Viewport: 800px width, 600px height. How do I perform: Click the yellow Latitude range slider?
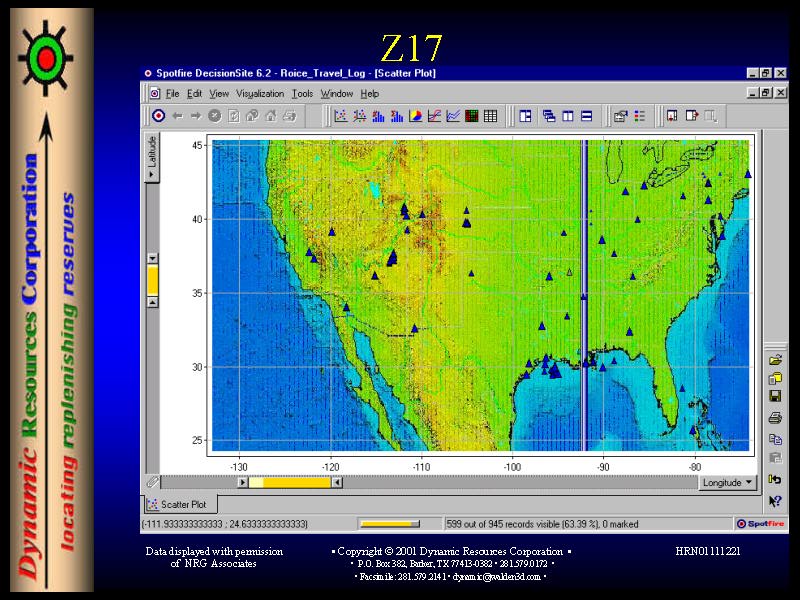point(152,280)
